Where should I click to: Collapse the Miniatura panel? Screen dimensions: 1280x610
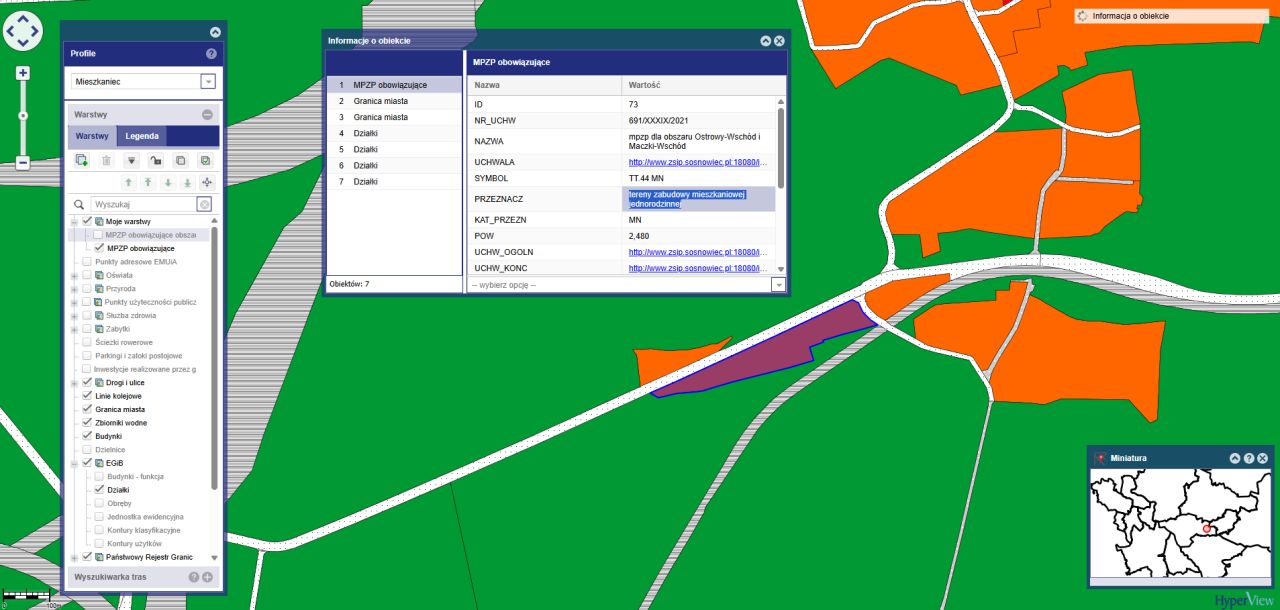point(1235,458)
